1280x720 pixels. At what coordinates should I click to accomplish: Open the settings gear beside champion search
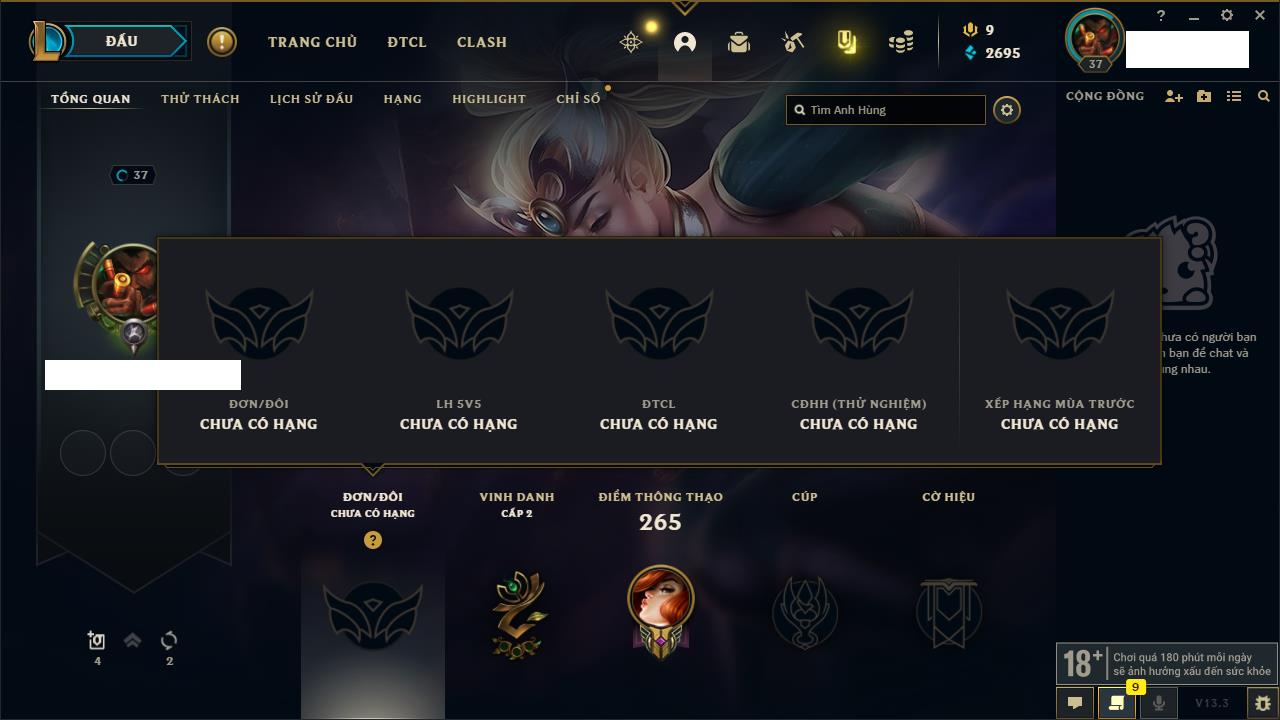[x=1007, y=110]
